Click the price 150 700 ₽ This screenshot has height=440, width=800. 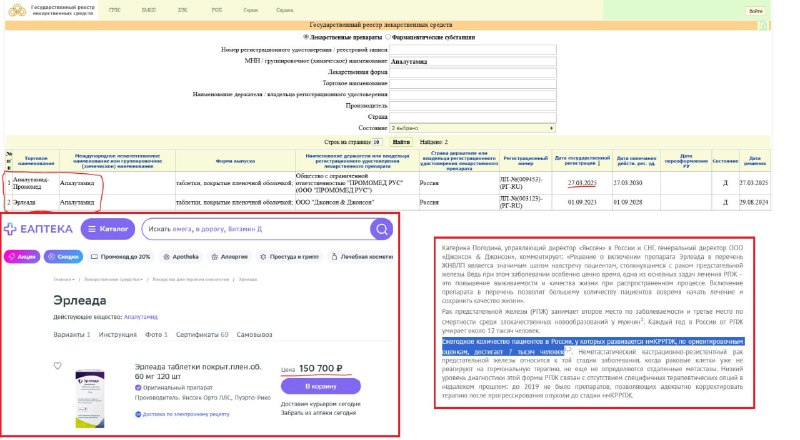coord(320,368)
